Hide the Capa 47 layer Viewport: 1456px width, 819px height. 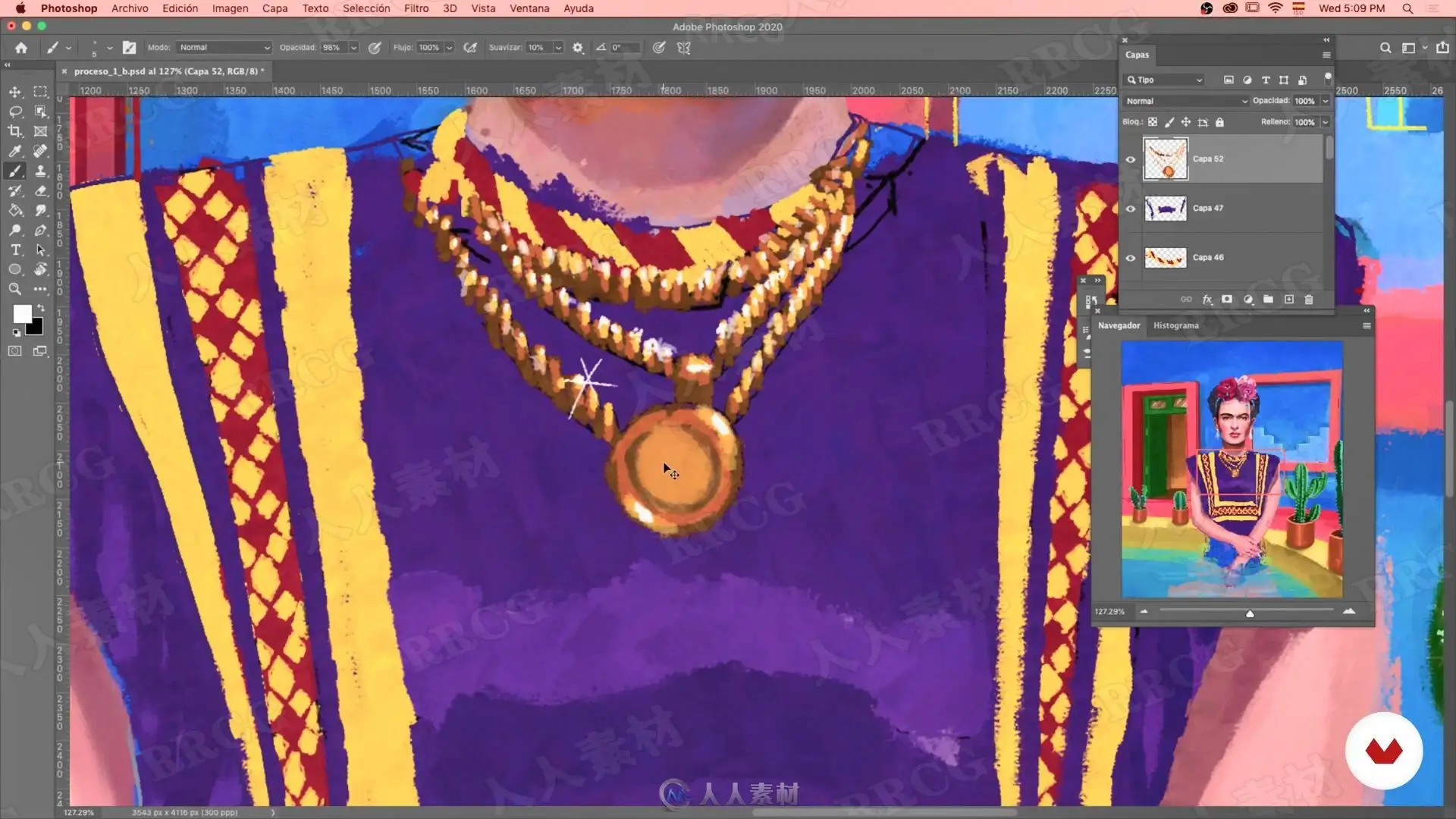tap(1130, 209)
